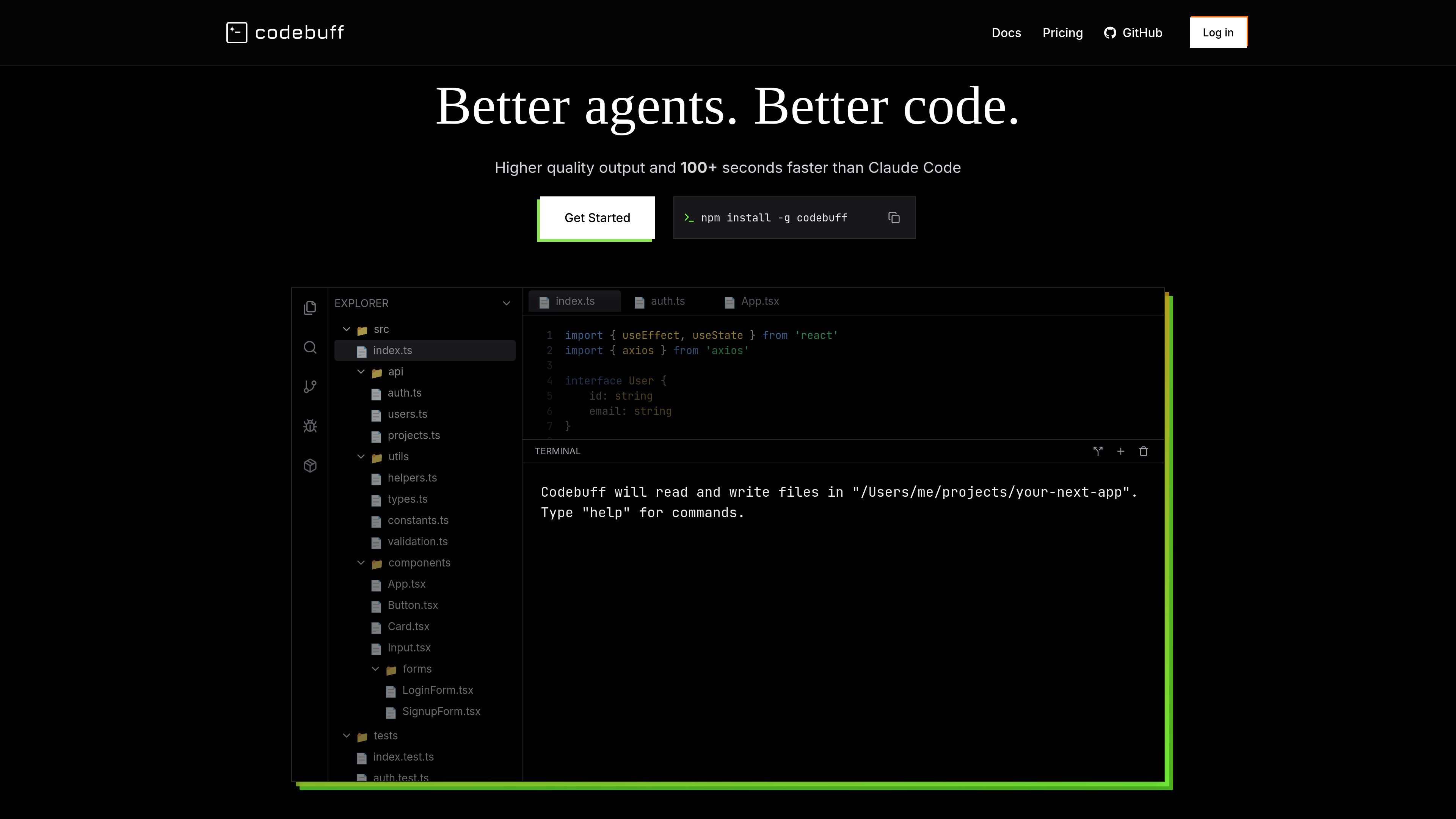1456x819 pixels.
Task: Click the folder icon next to api
Action: click(x=377, y=373)
